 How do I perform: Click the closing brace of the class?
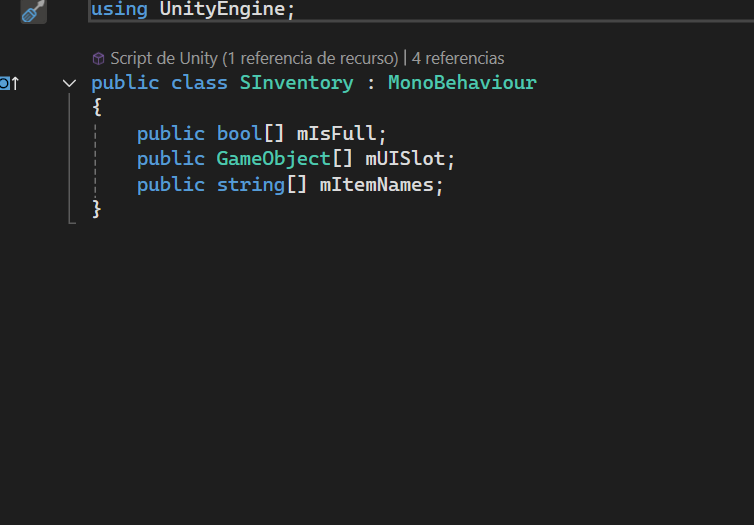click(x=97, y=209)
